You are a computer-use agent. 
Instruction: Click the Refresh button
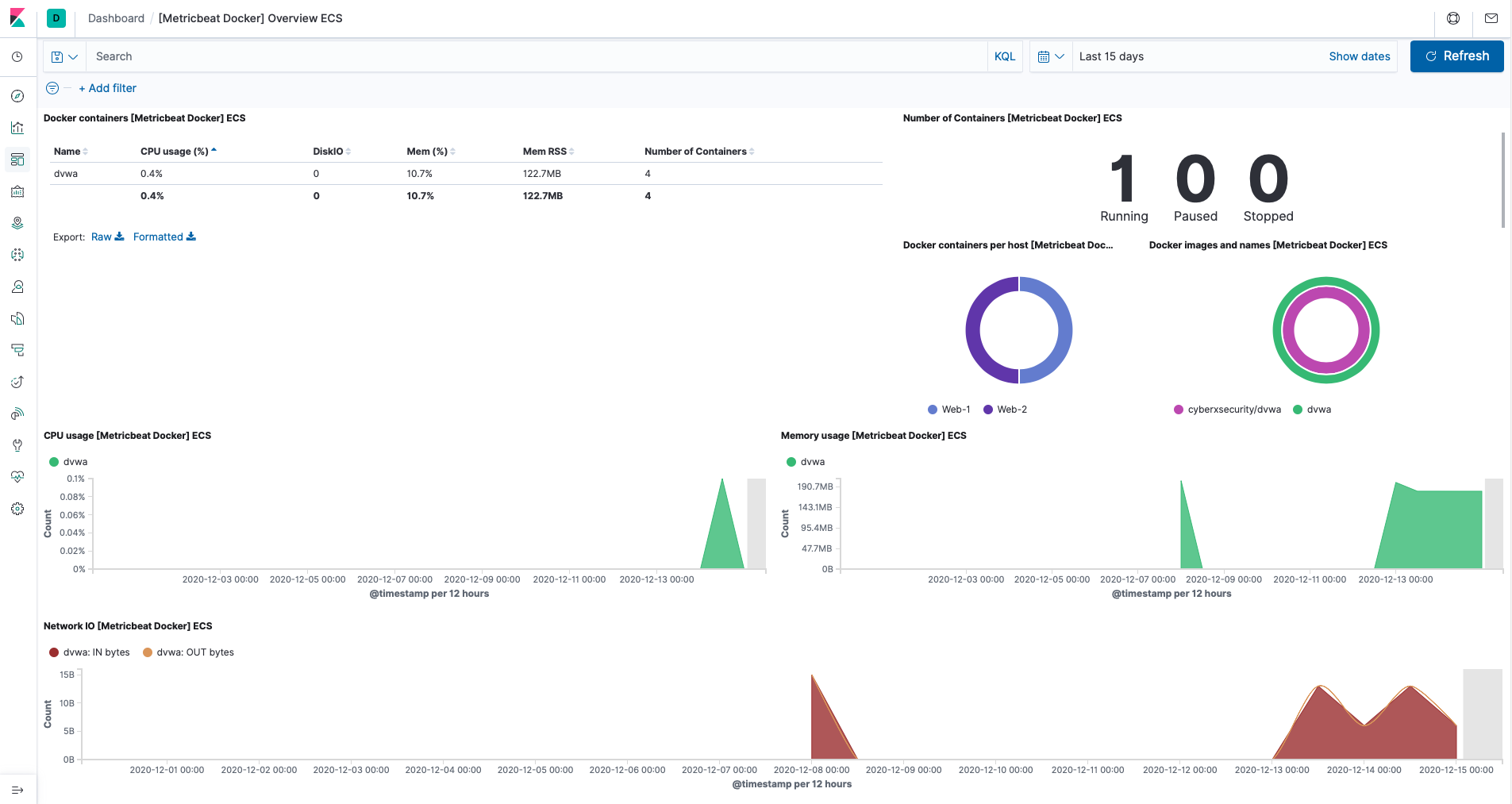coord(1456,56)
